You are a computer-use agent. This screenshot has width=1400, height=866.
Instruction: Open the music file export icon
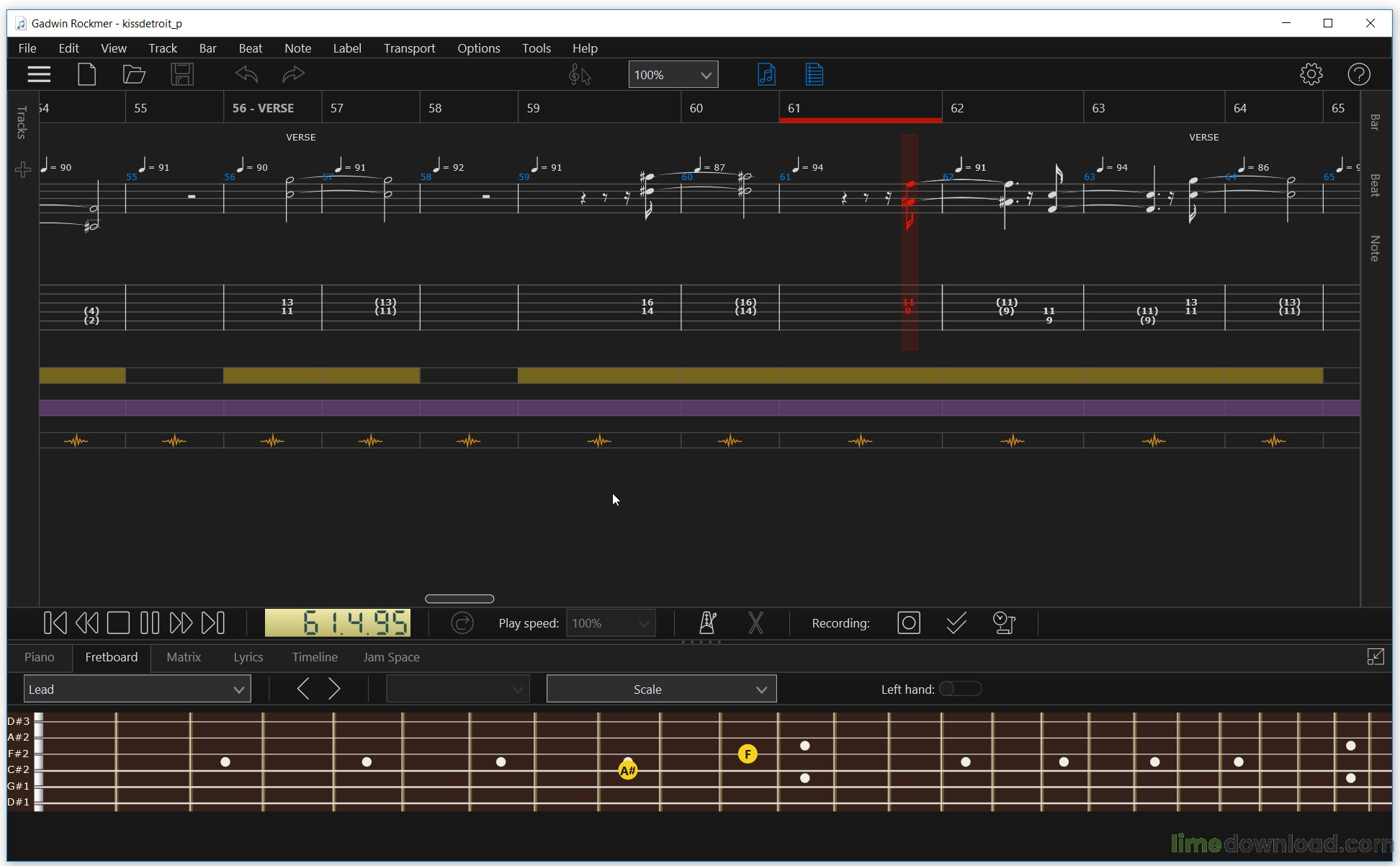[x=766, y=74]
